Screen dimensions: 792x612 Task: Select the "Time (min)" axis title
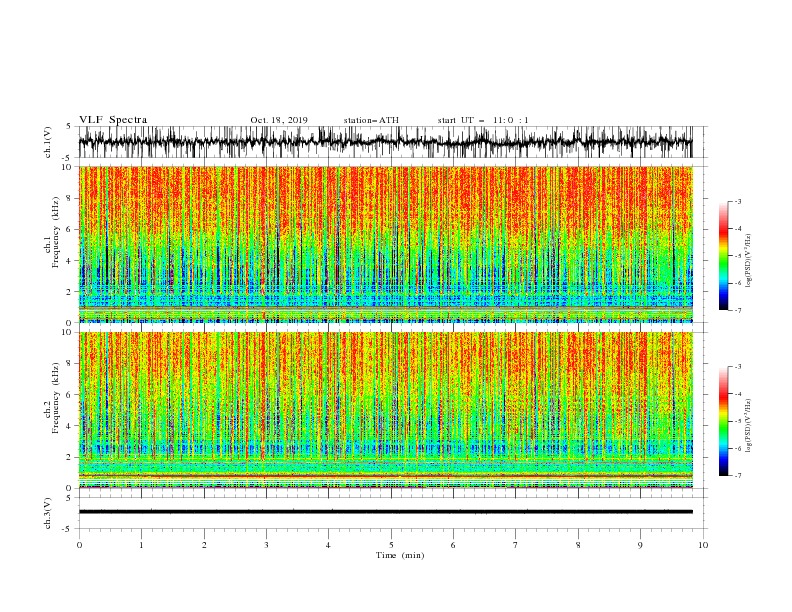pos(400,555)
